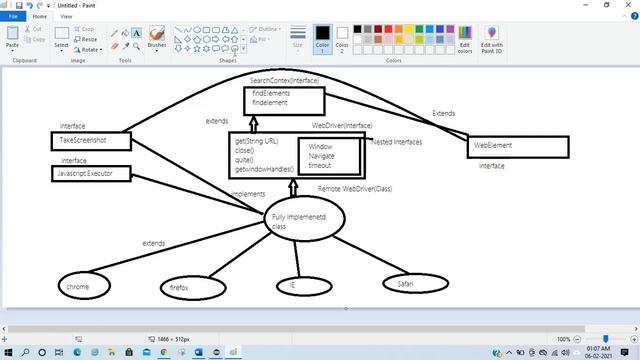
Task: Click the Save icon in title bar
Action: [19, 5]
